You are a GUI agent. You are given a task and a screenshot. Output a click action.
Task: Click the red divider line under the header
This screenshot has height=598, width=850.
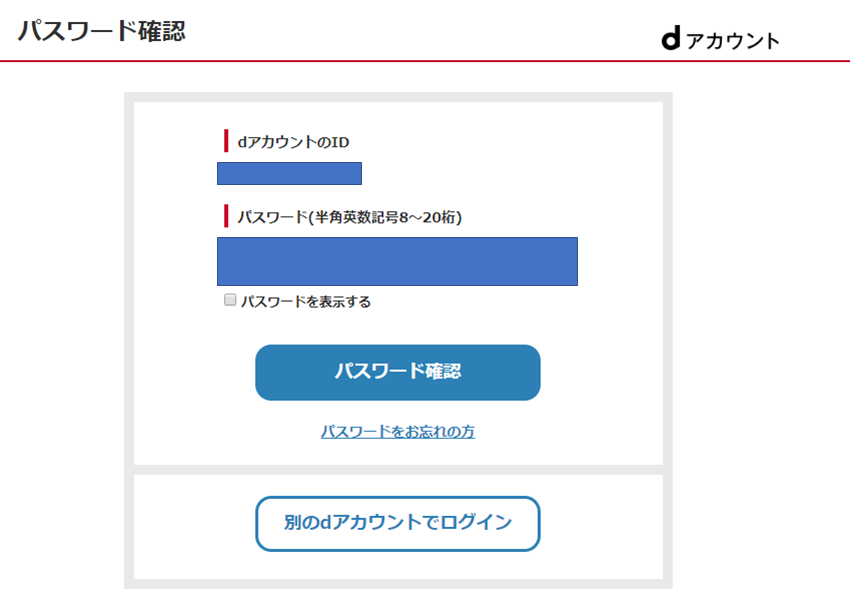[x=425, y=61]
